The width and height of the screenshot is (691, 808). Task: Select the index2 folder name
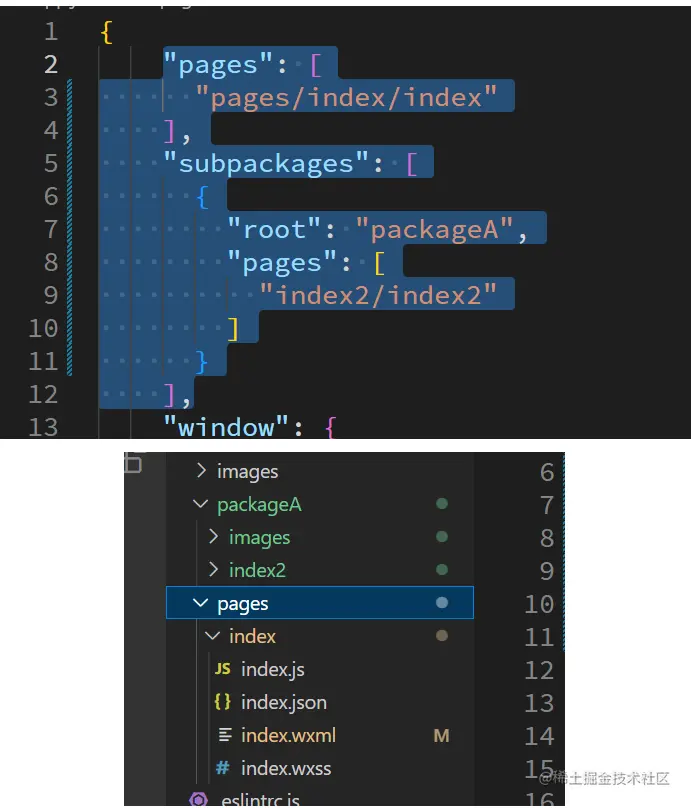click(x=257, y=570)
